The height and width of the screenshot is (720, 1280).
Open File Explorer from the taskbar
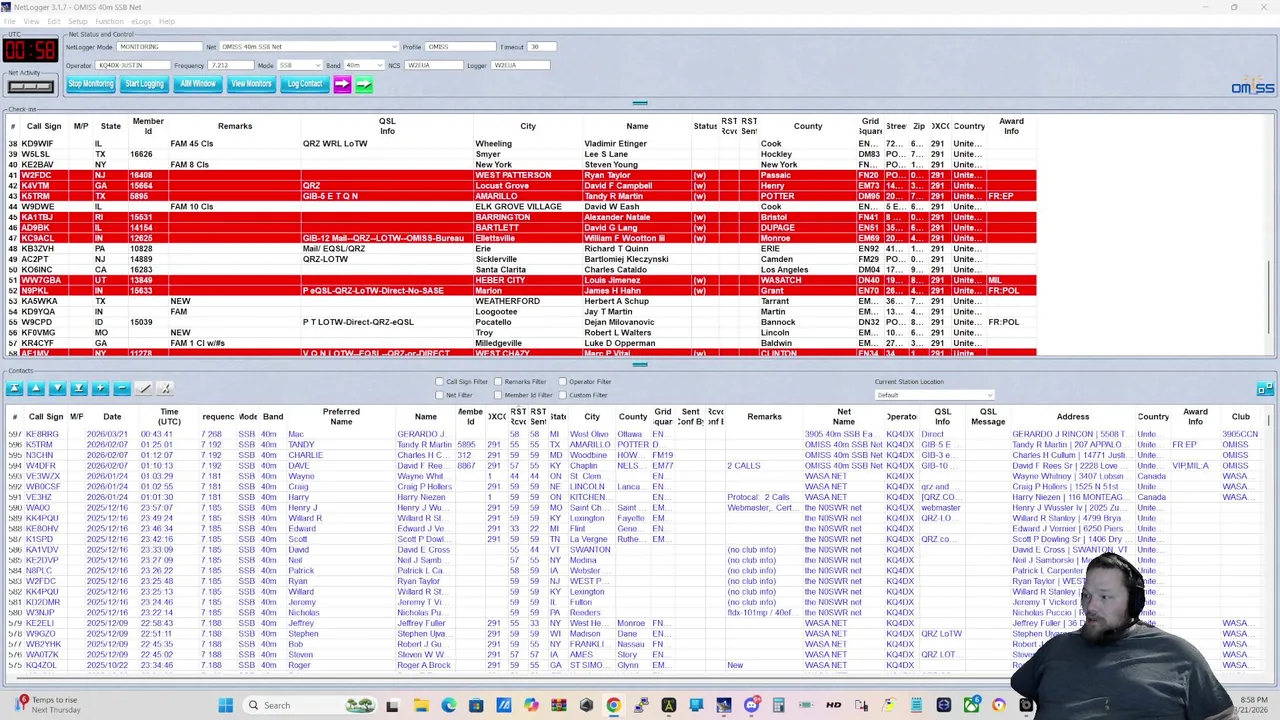point(421,705)
